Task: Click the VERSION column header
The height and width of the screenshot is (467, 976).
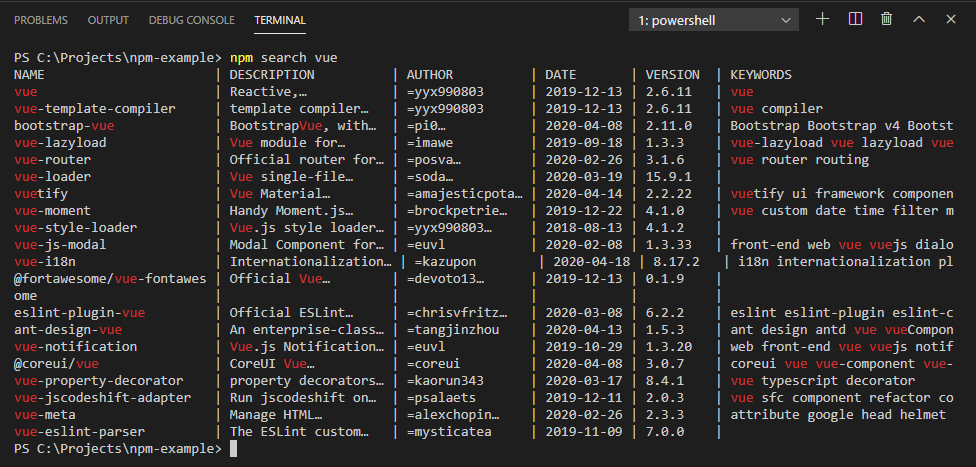Action: (x=672, y=75)
